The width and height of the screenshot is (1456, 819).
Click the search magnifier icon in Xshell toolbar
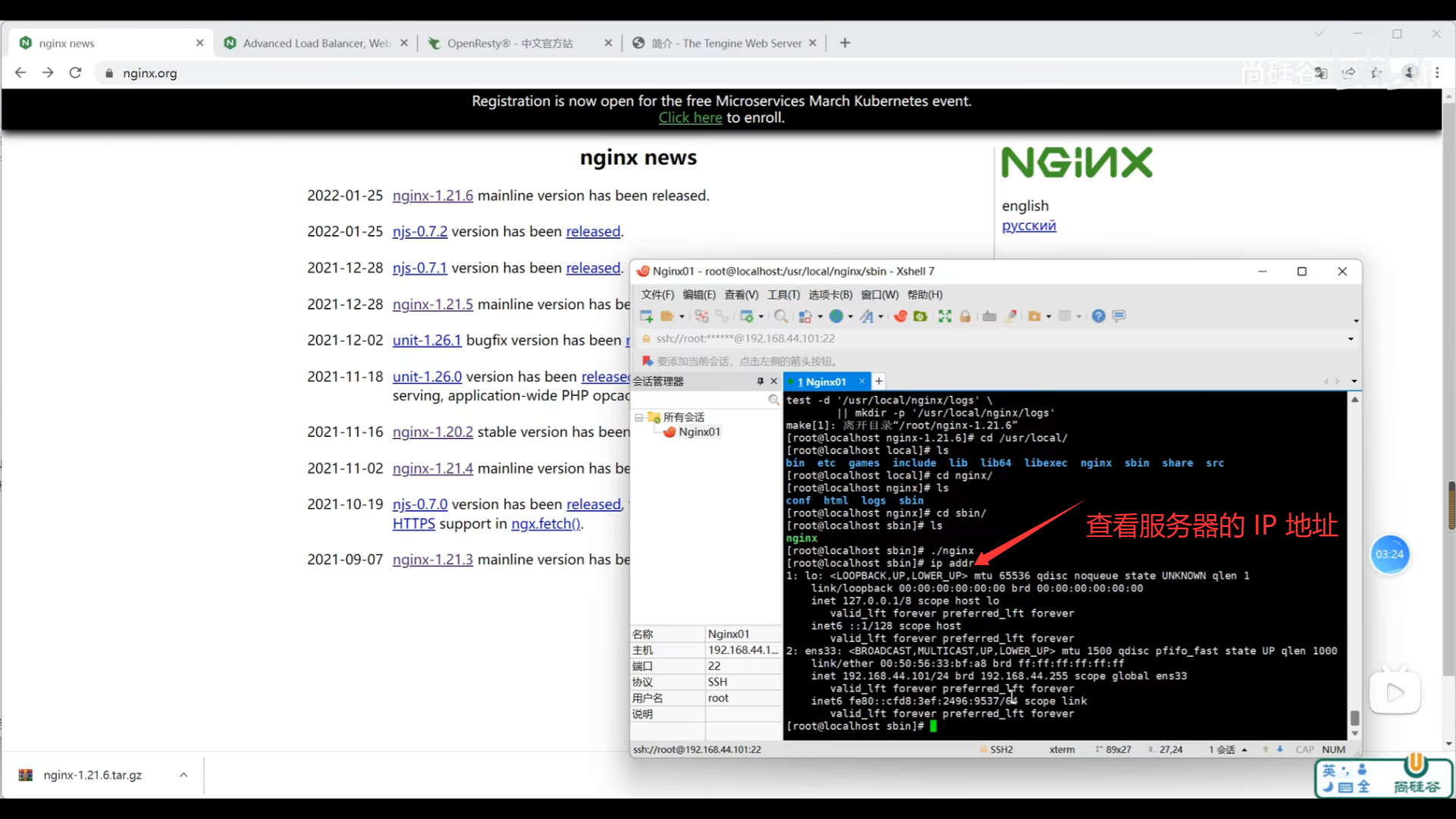pyautogui.click(x=780, y=316)
